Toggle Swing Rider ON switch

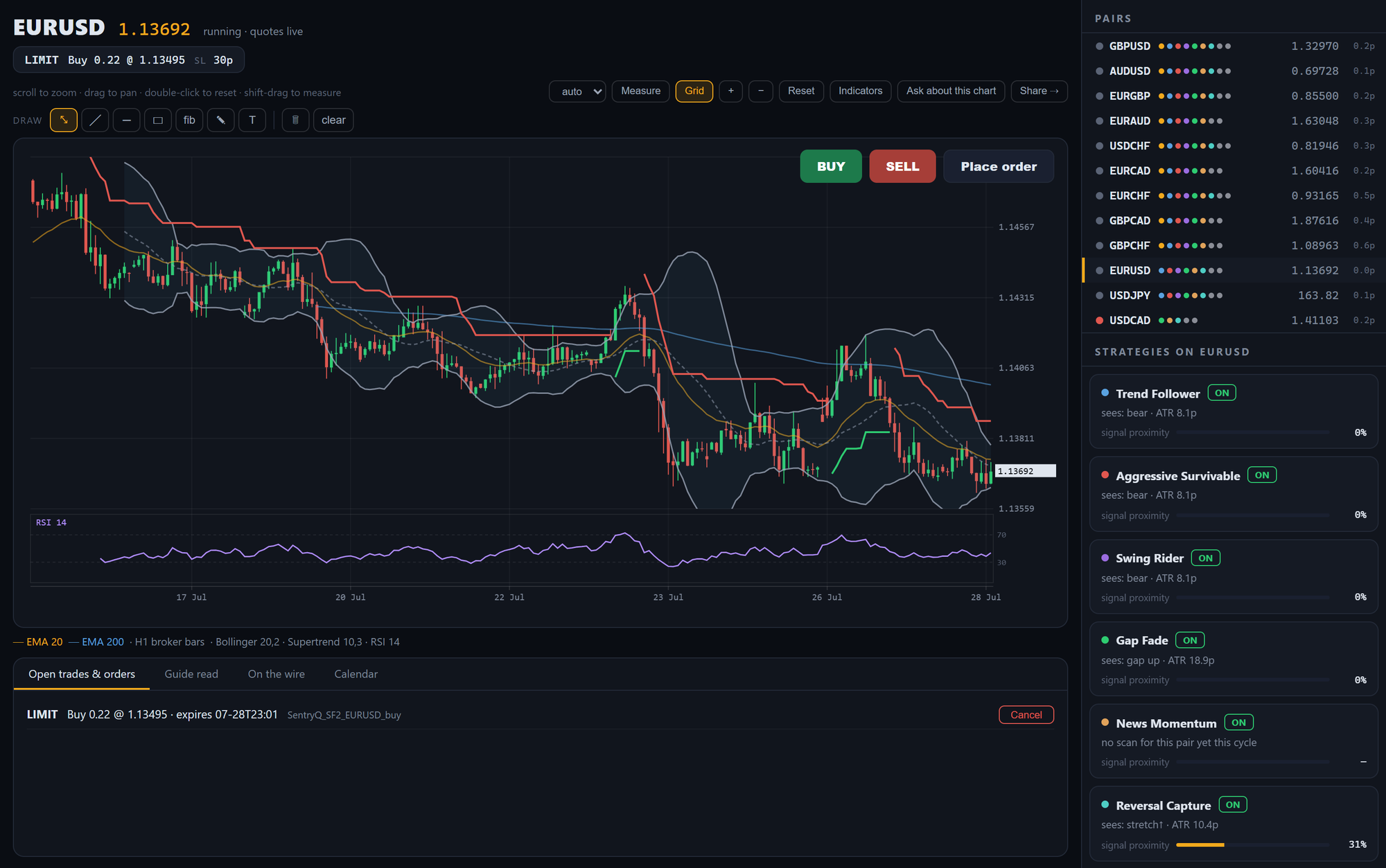coord(1206,558)
